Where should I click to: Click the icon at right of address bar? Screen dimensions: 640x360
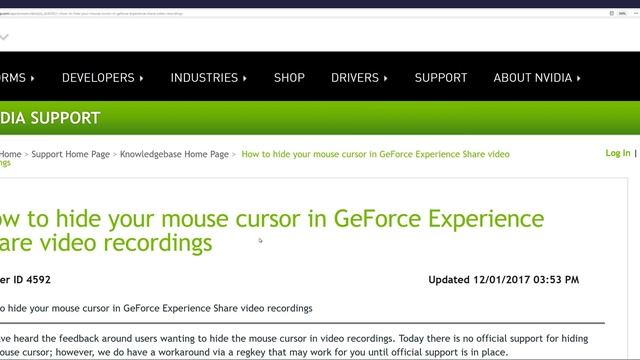coord(611,13)
